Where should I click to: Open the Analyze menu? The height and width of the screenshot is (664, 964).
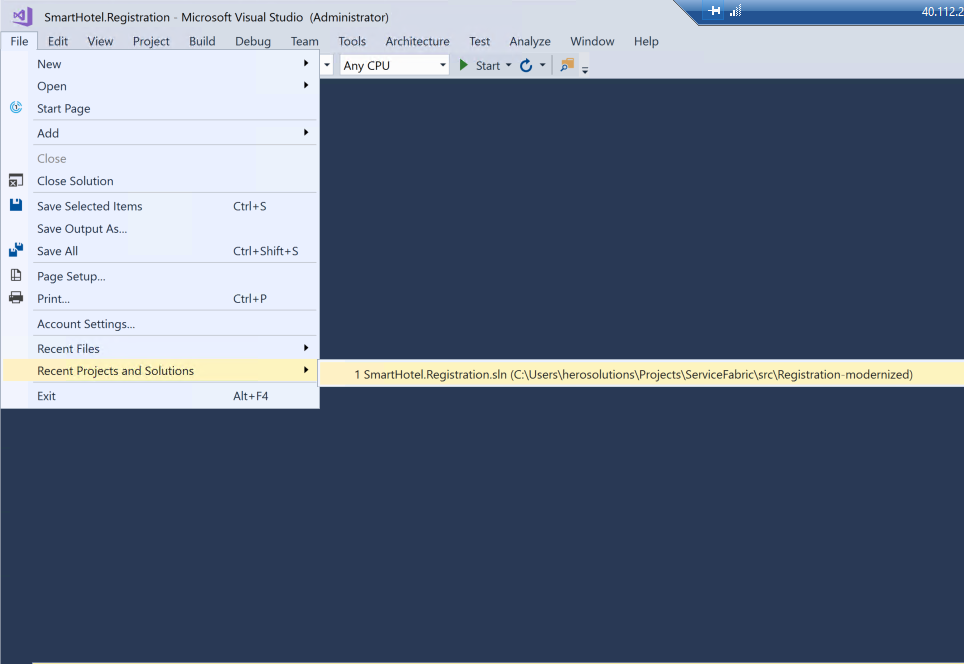coord(530,41)
